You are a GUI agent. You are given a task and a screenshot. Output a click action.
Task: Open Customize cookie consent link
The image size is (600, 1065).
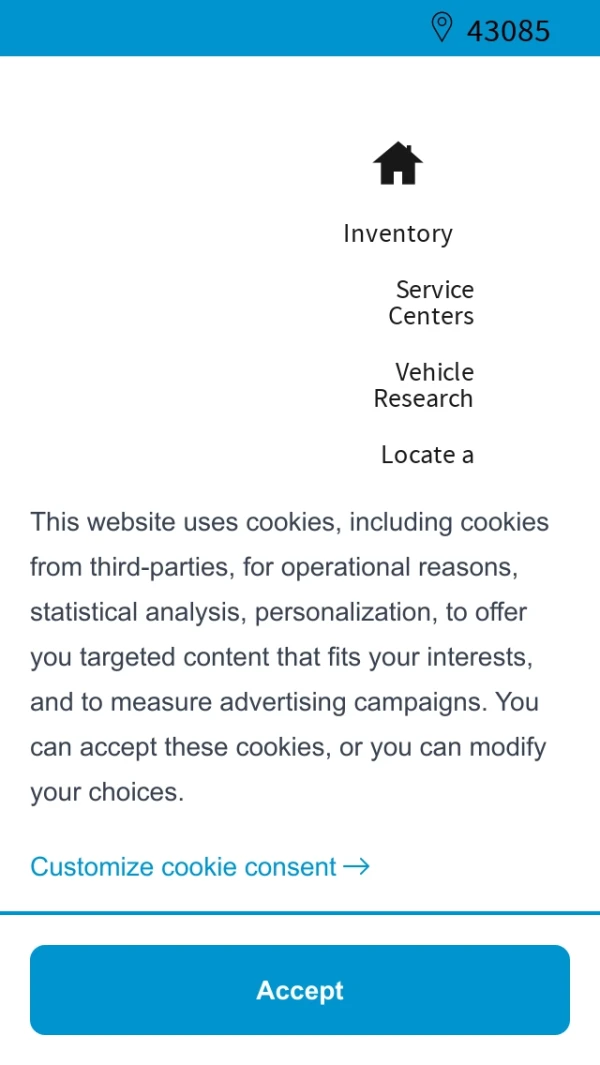(x=184, y=866)
